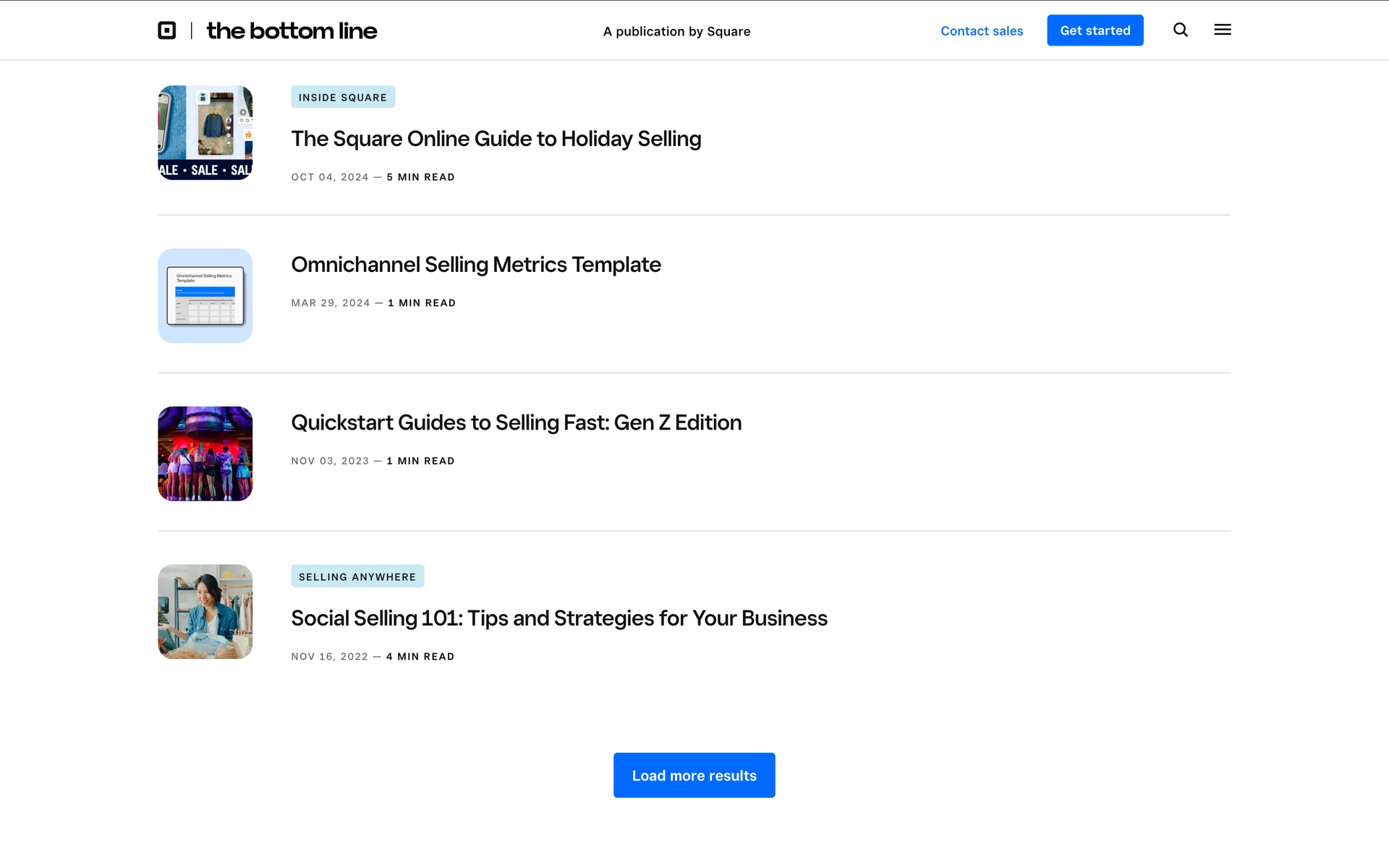The width and height of the screenshot is (1389, 868).
Task: Click the Nov 16, 2022 article date
Action: [329, 657]
